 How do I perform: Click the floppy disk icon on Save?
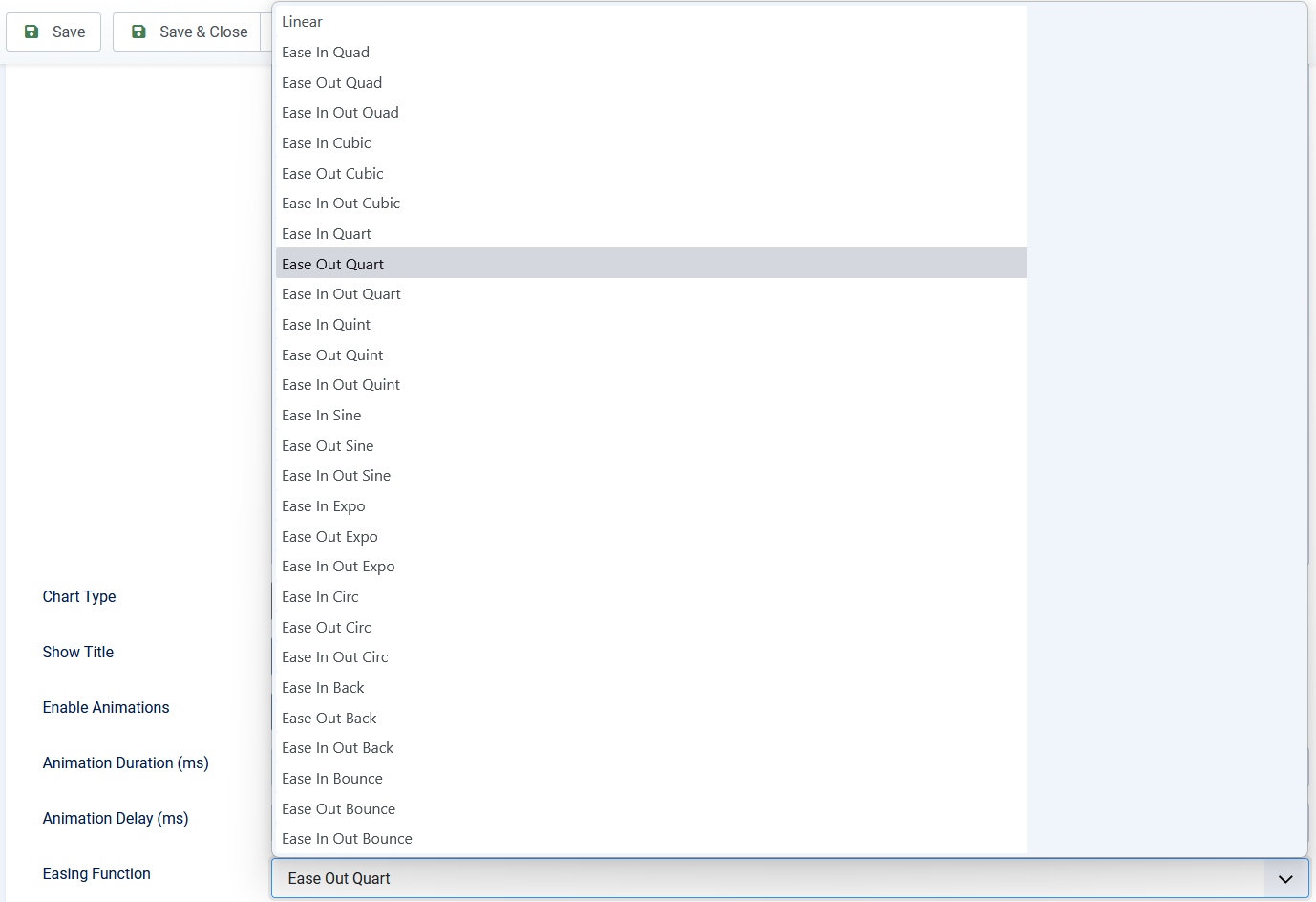tap(32, 32)
